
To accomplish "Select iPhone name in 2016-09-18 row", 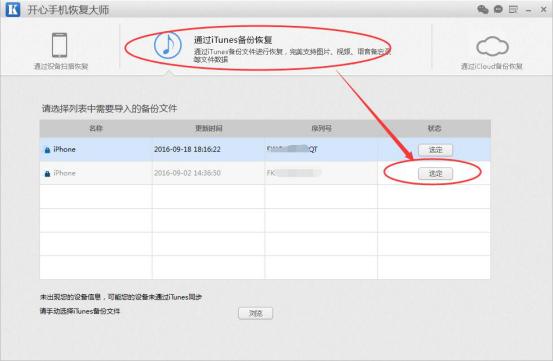I will 64,149.
